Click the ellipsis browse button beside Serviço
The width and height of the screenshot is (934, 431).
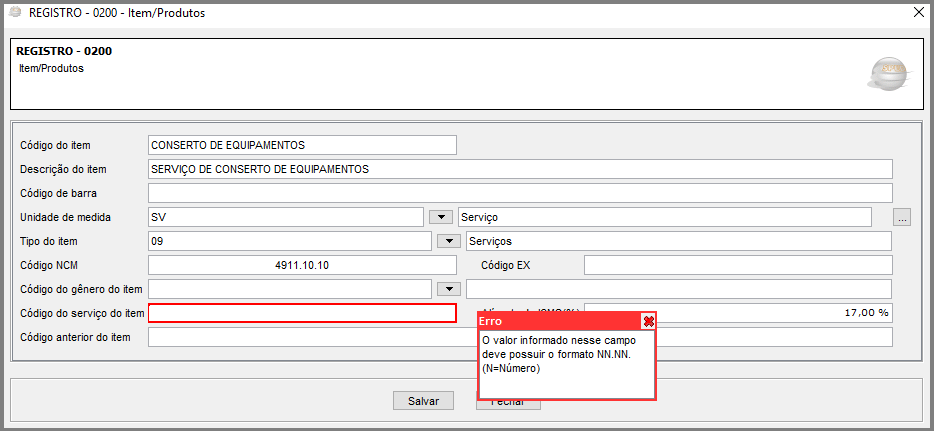coord(901,217)
